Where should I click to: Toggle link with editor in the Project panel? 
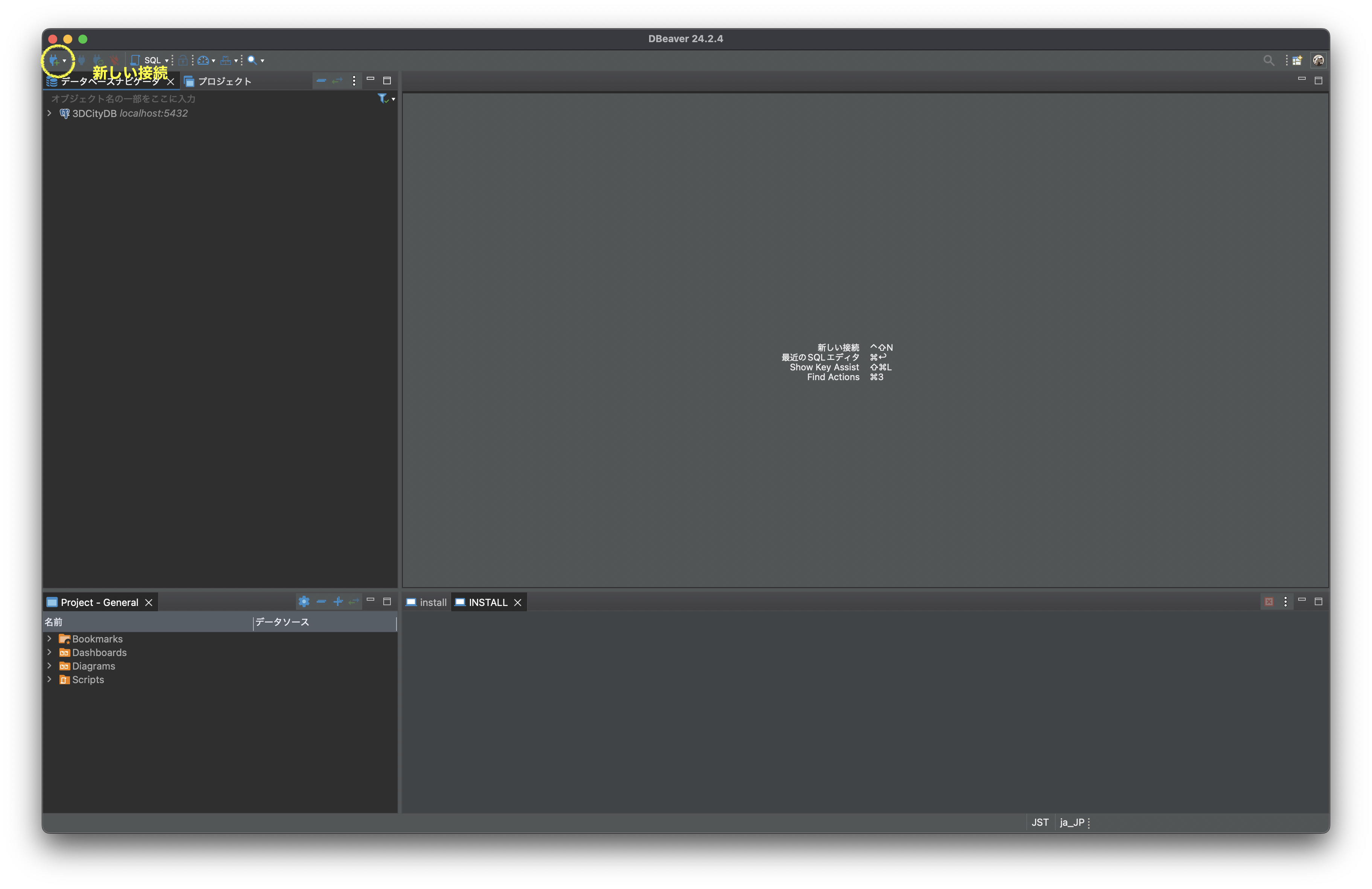[x=354, y=601]
